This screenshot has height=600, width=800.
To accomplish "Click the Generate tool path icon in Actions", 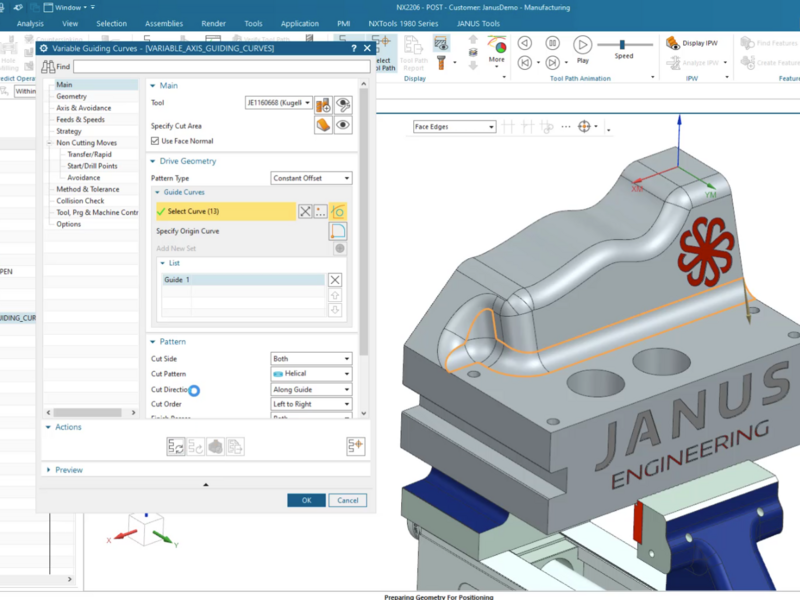I will tap(176, 446).
